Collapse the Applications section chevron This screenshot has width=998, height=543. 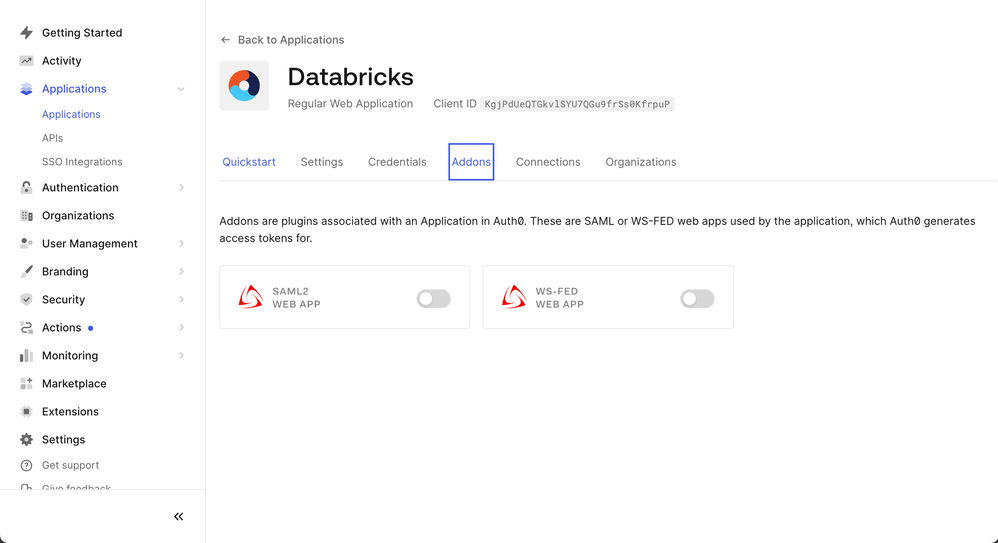[x=181, y=89]
